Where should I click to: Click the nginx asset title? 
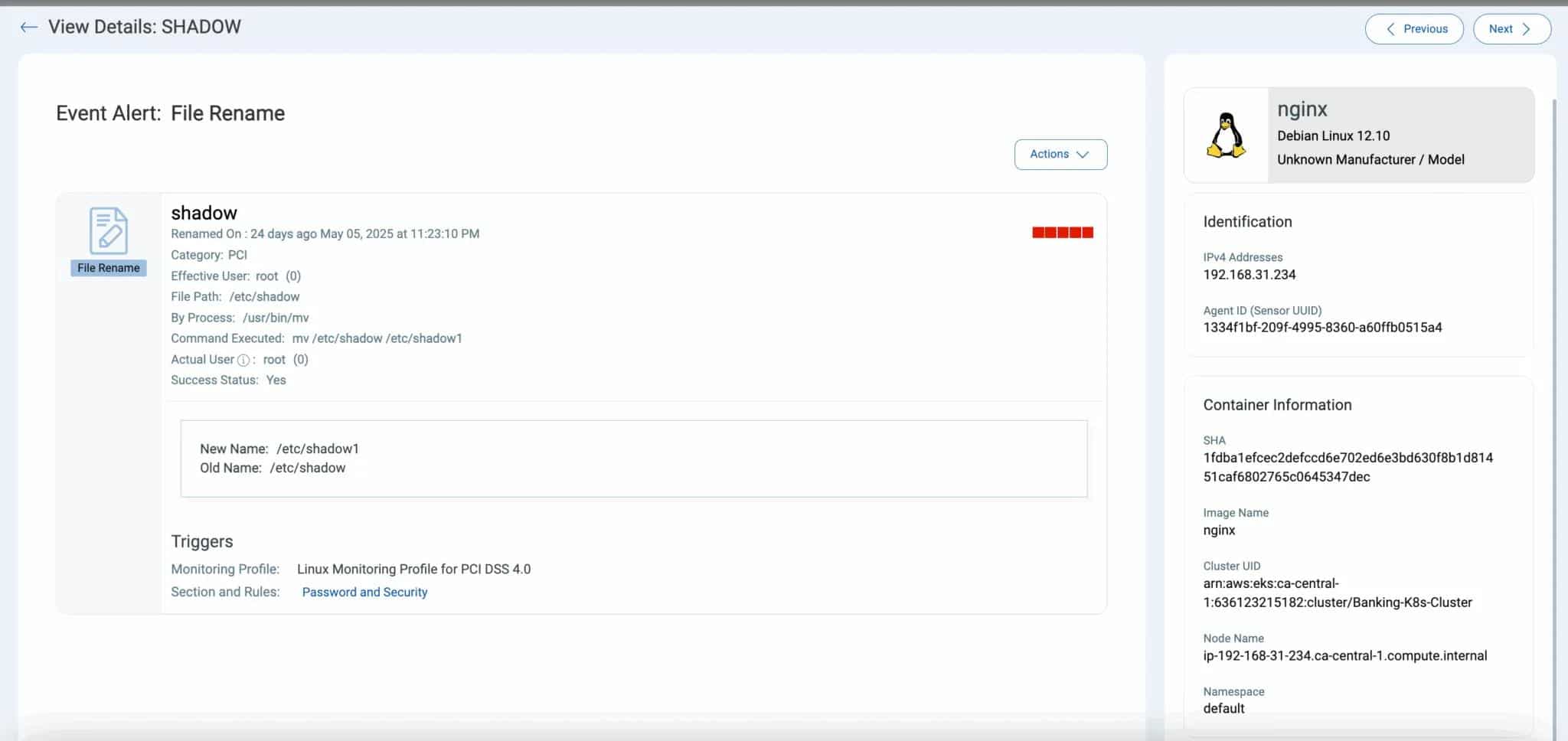click(x=1302, y=109)
